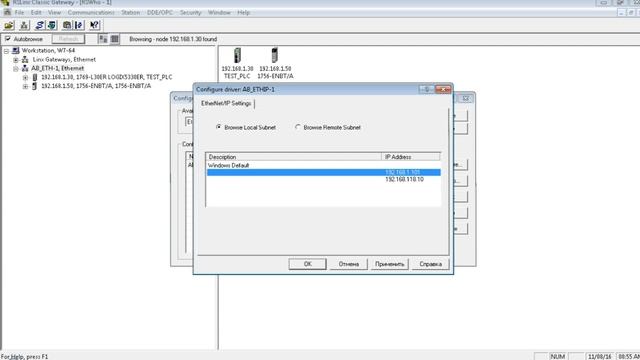Click 192.168.1.50 module icon in tree
The height and width of the screenshot is (360, 640).
[35, 86]
